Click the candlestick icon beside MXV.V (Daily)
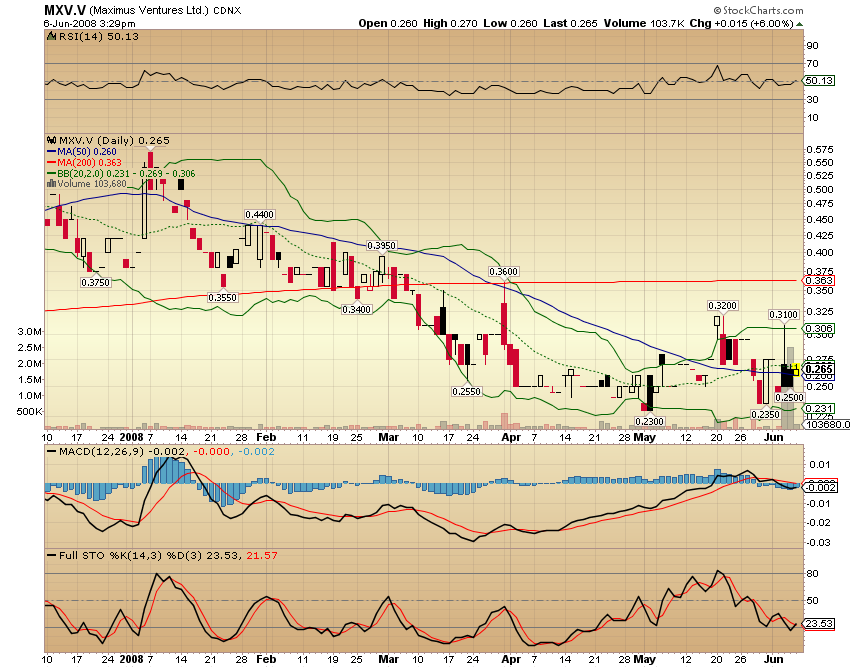Viewport: 850px width, 668px height. pos(51,140)
